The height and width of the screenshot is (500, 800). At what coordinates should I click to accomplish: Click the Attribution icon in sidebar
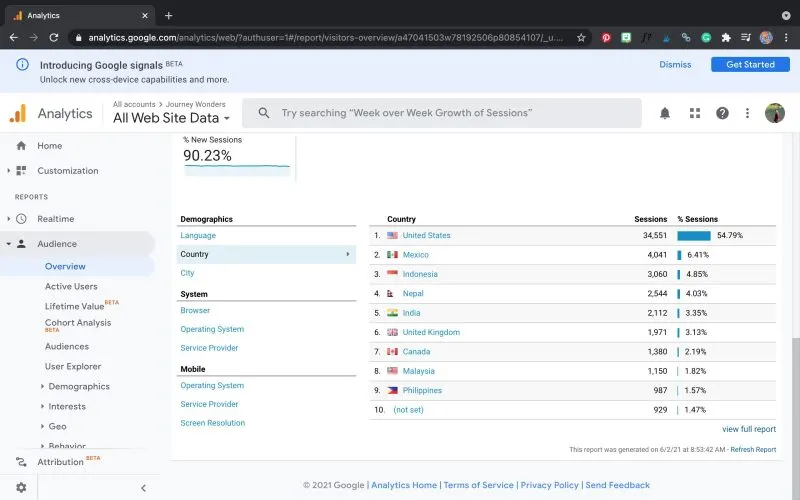click(x=21, y=462)
